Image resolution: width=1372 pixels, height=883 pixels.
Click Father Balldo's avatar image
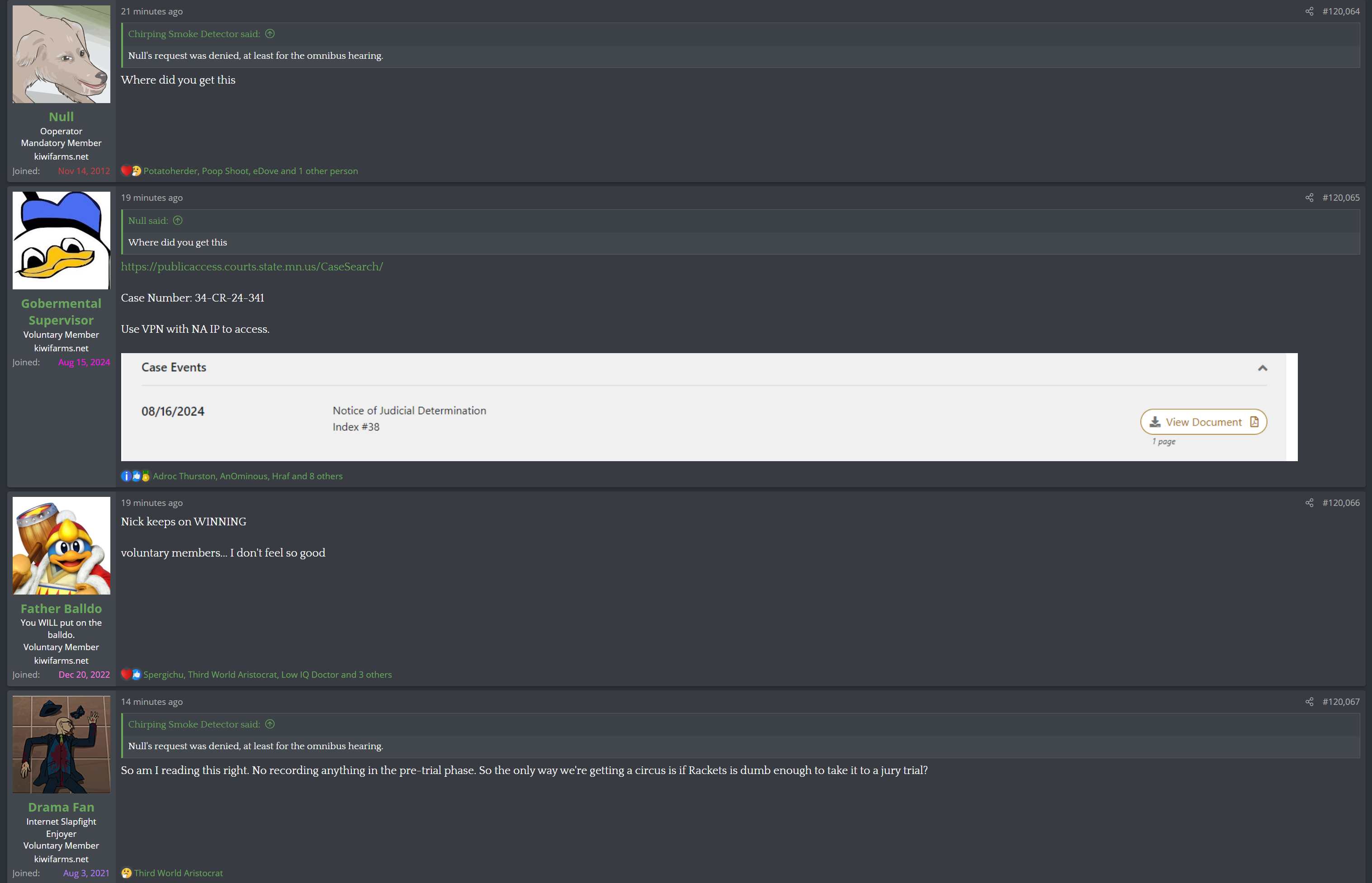62,546
